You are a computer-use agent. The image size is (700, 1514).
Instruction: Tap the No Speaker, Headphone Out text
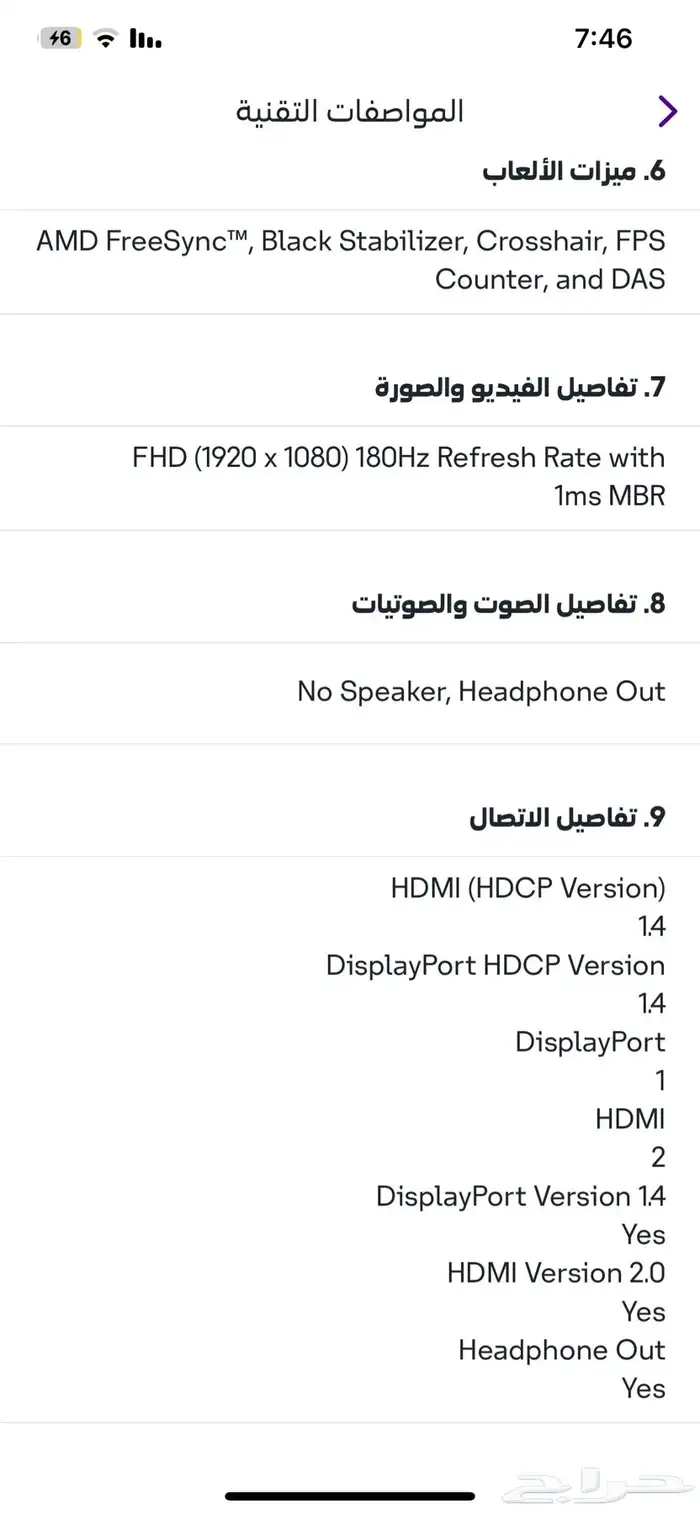pos(480,691)
